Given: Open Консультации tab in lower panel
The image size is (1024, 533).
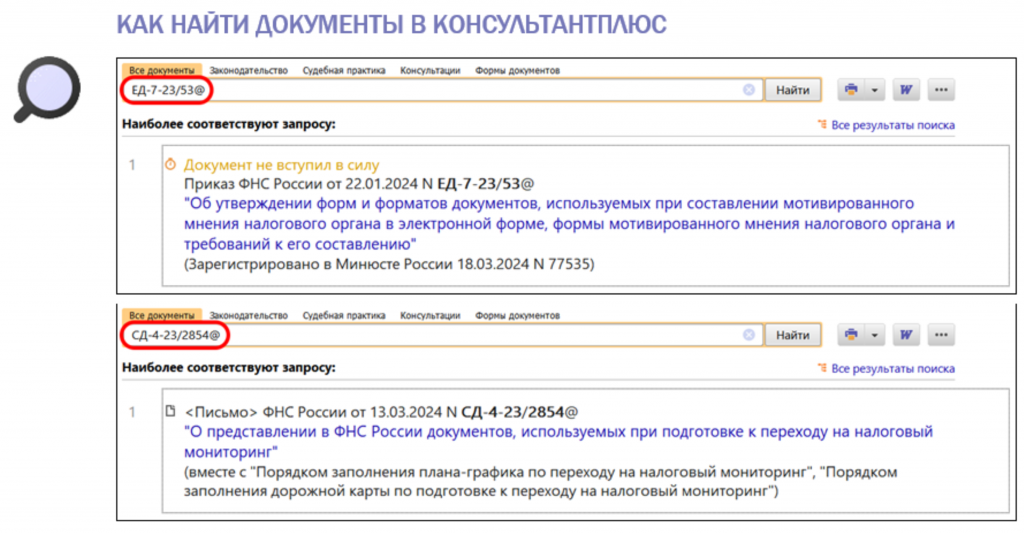Looking at the screenshot, I should [430, 315].
